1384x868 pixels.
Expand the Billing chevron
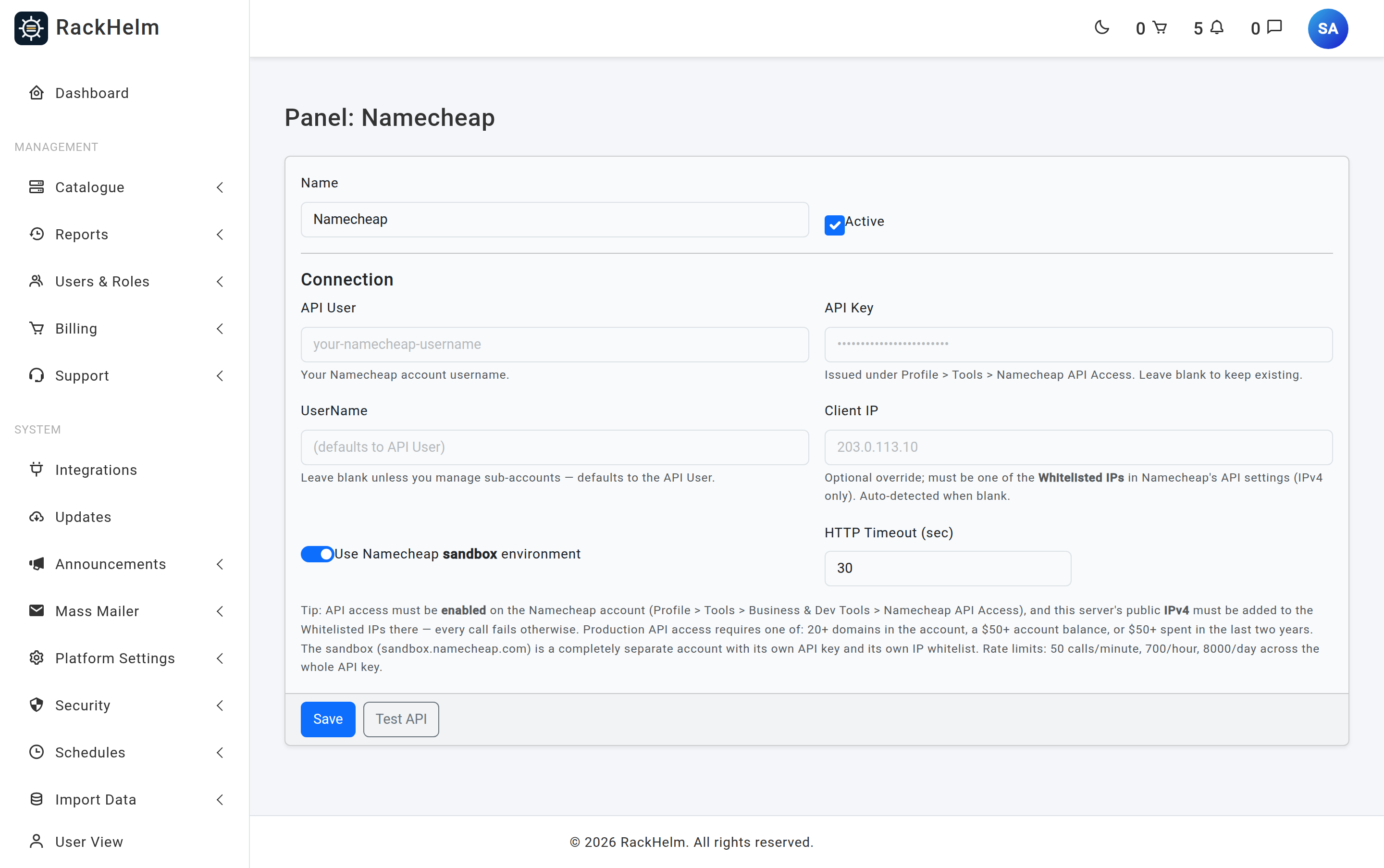pos(220,328)
